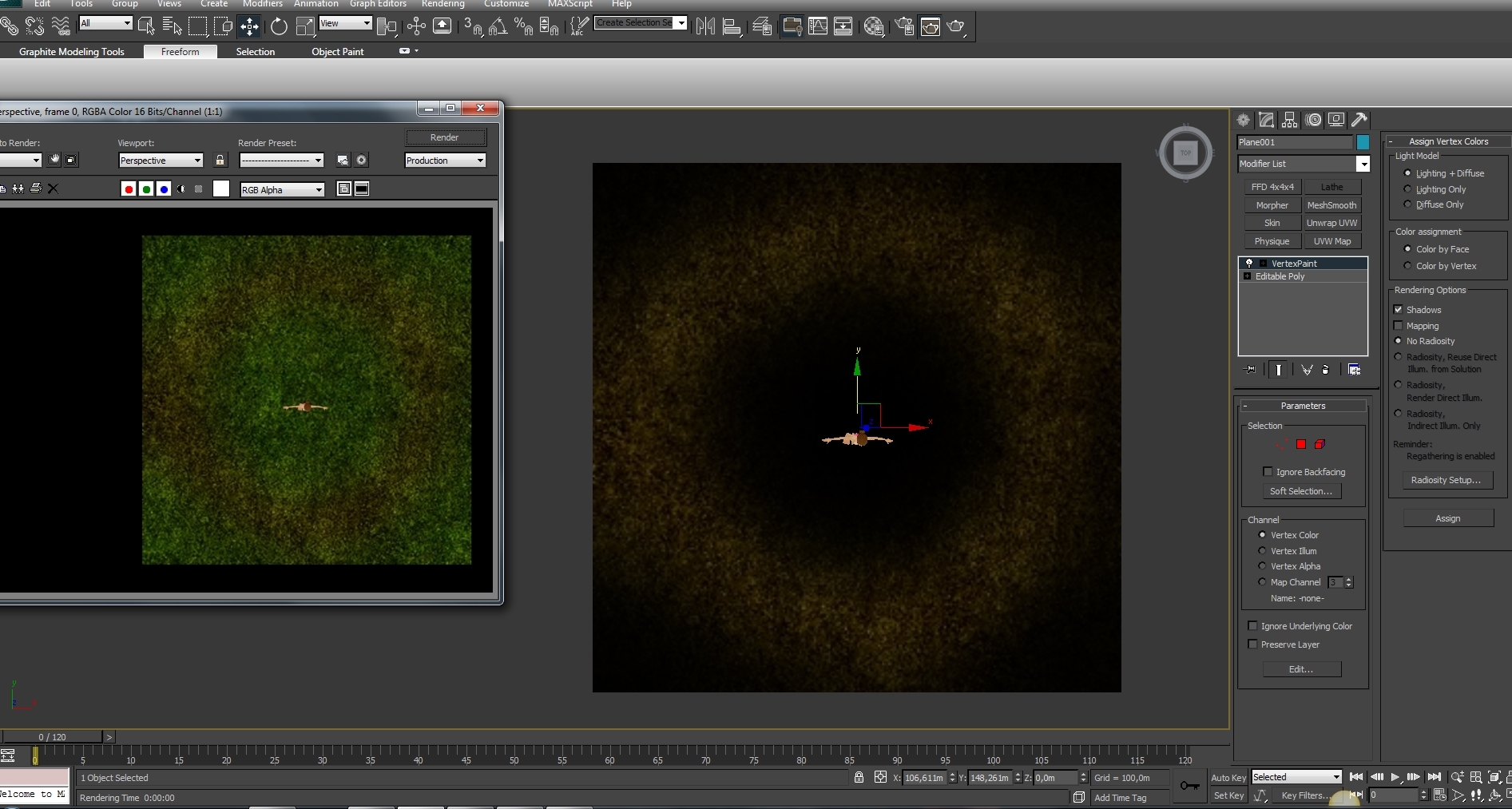Open the Select by Name tool
This screenshot has width=1512, height=809.
click(172, 26)
